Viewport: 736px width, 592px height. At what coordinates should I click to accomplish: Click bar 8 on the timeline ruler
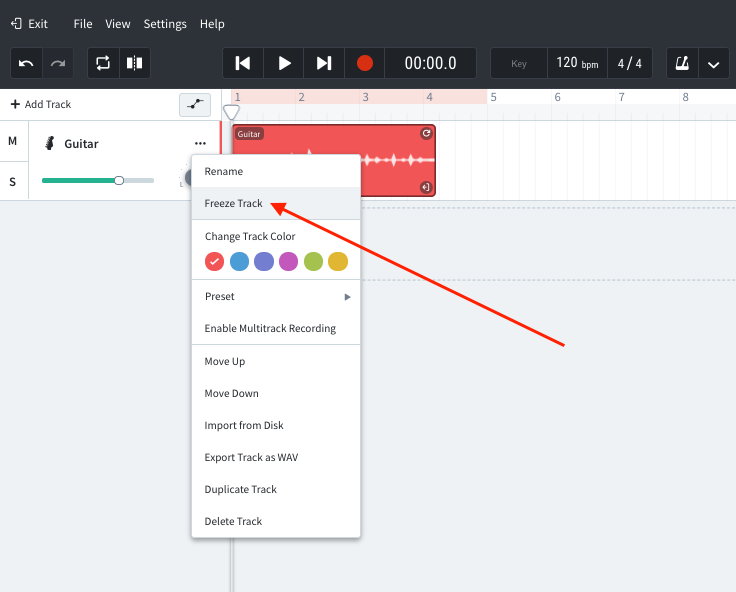(x=685, y=97)
